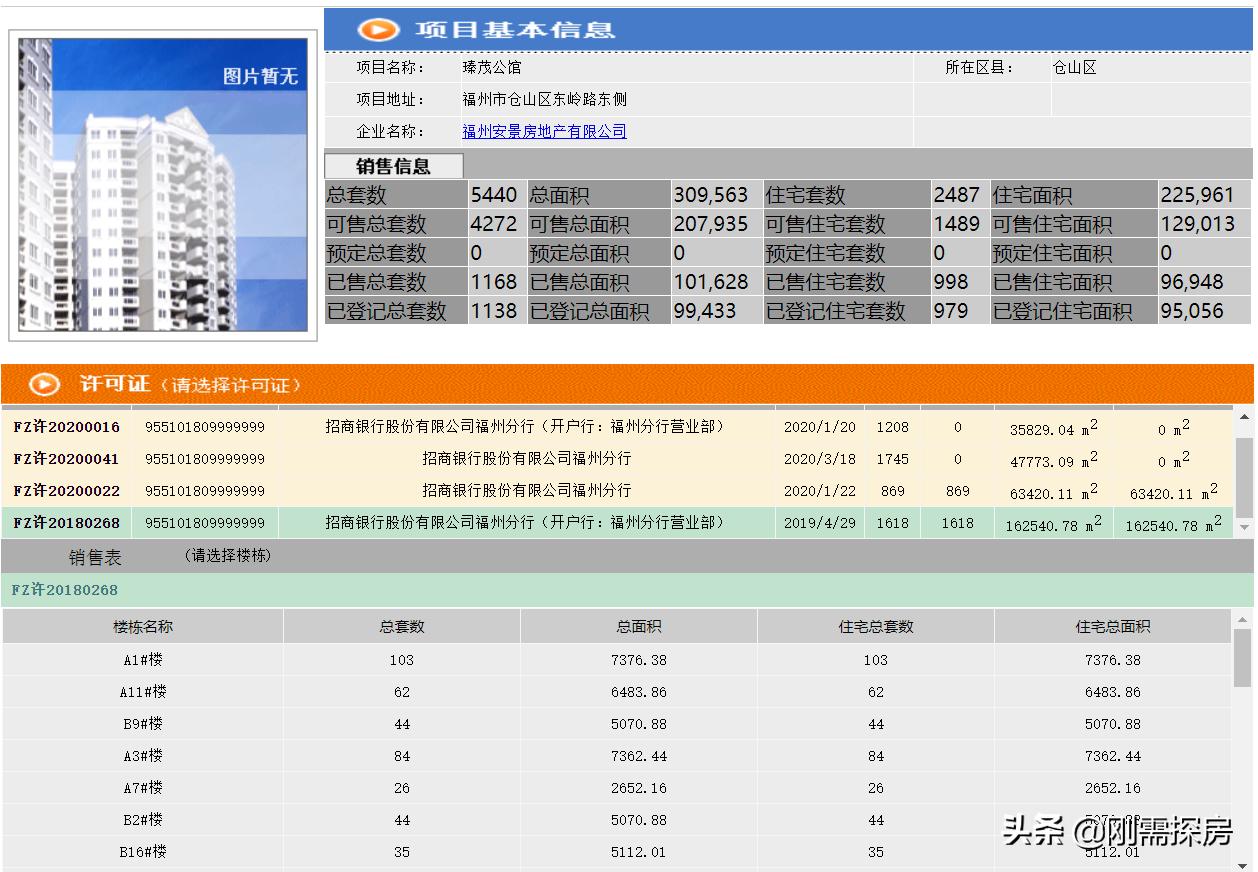Click the scroll-down arrow of the permit list
Screen dimensions: 1258x872
(1243, 525)
